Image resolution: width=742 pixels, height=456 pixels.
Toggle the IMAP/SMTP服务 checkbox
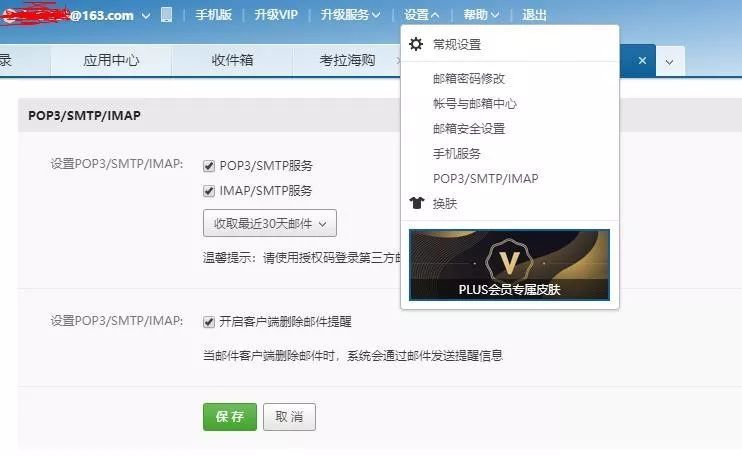point(209,191)
